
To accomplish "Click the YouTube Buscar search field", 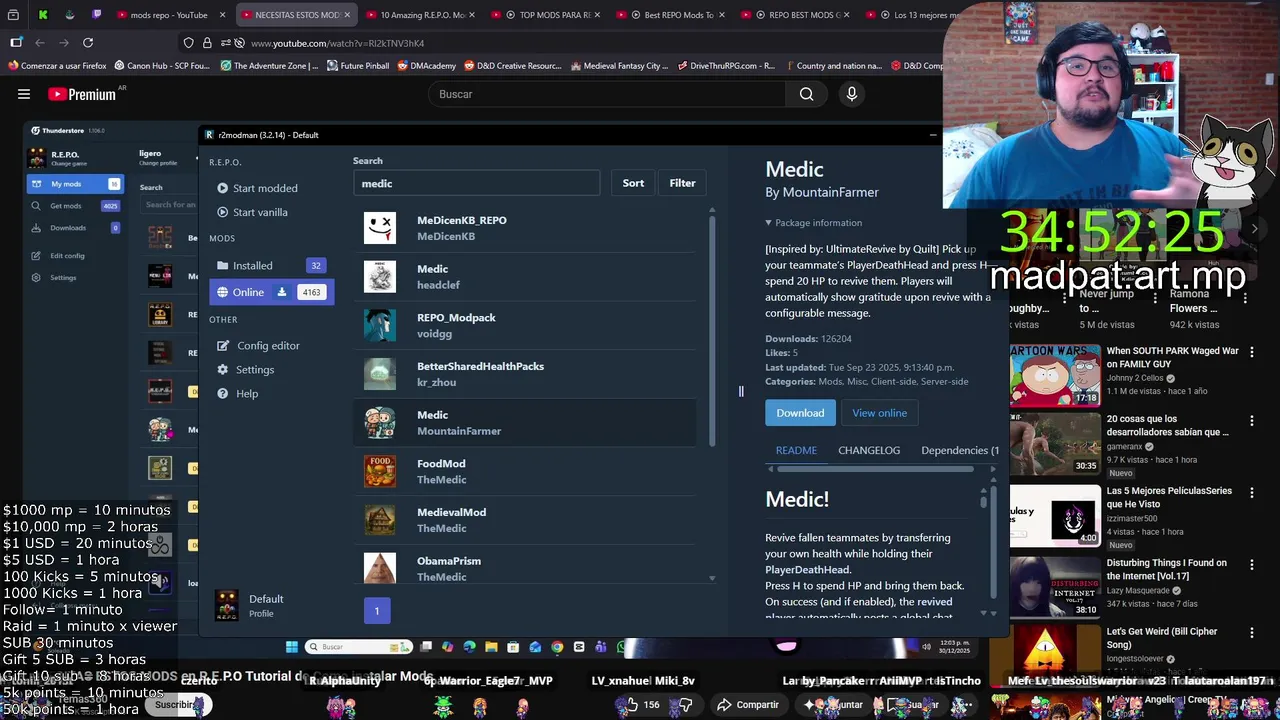I will coord(605,94).
